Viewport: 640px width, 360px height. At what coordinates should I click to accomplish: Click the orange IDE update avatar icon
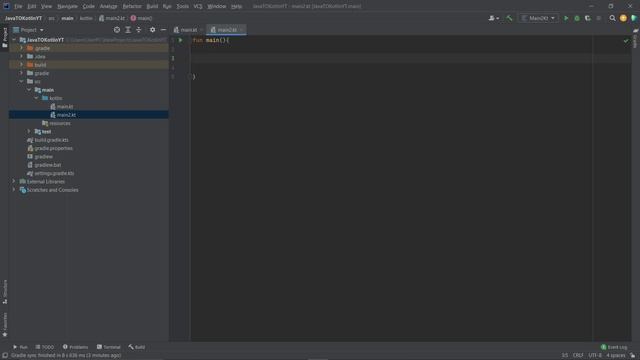pos(623,18)
